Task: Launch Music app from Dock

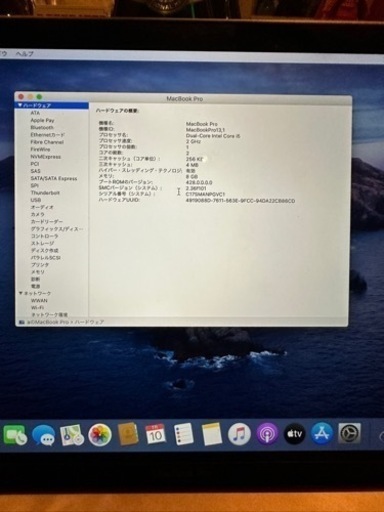Action: tap(239, 434)
